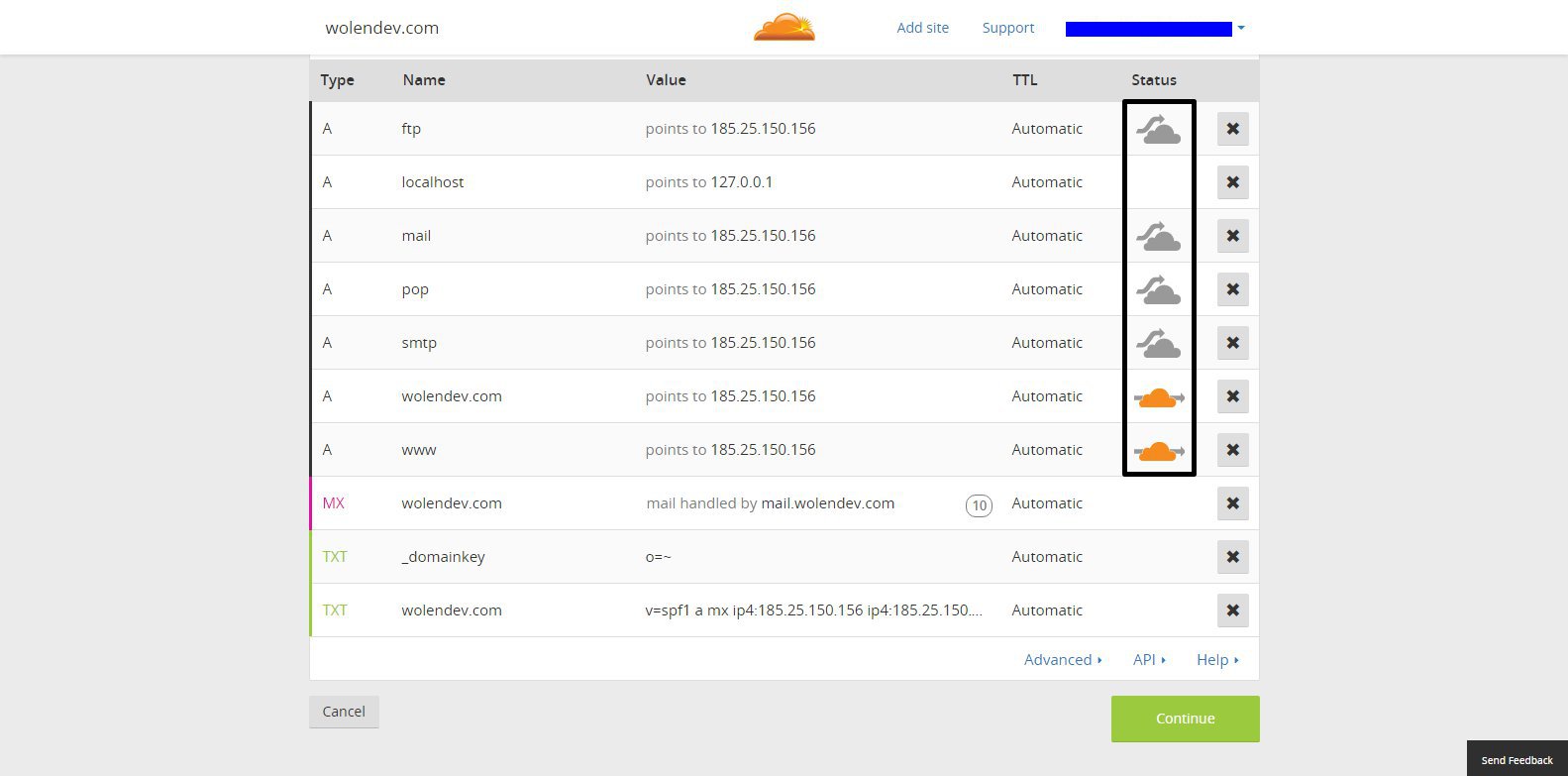Delete the ftp A record
The image size is (1568, 776).
[x=1232, y=129]
